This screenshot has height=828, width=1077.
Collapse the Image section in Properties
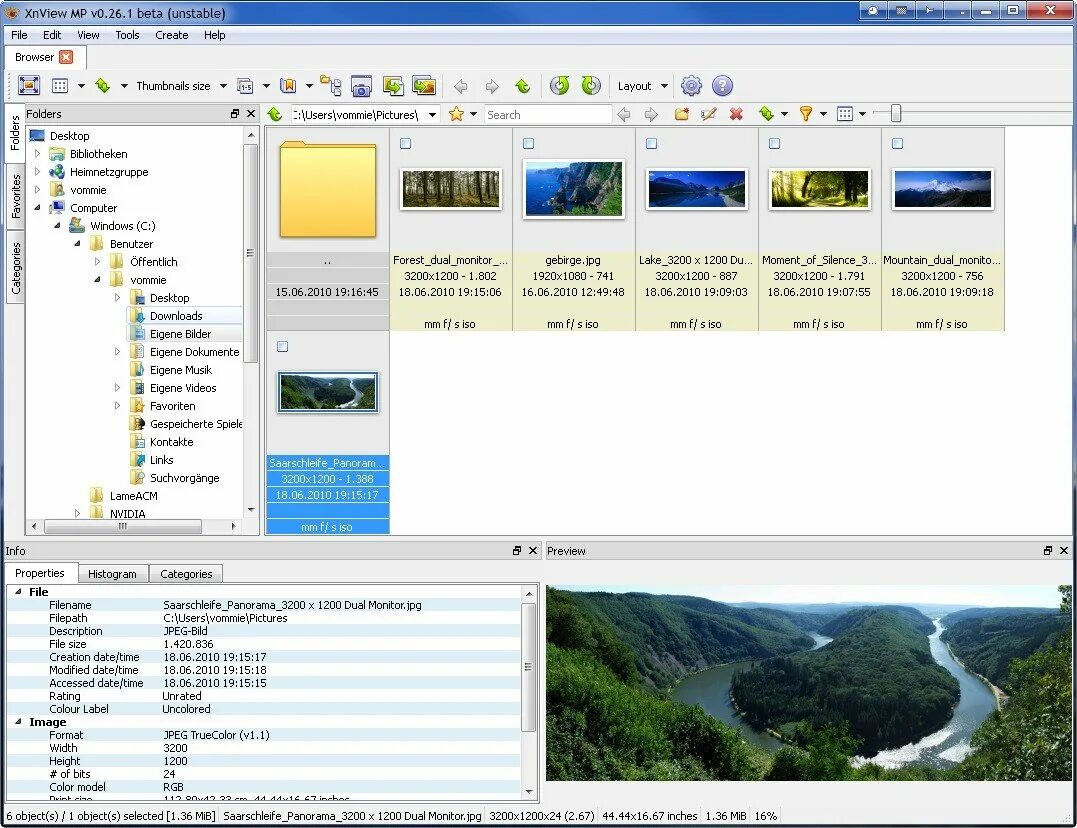point(18,722)
